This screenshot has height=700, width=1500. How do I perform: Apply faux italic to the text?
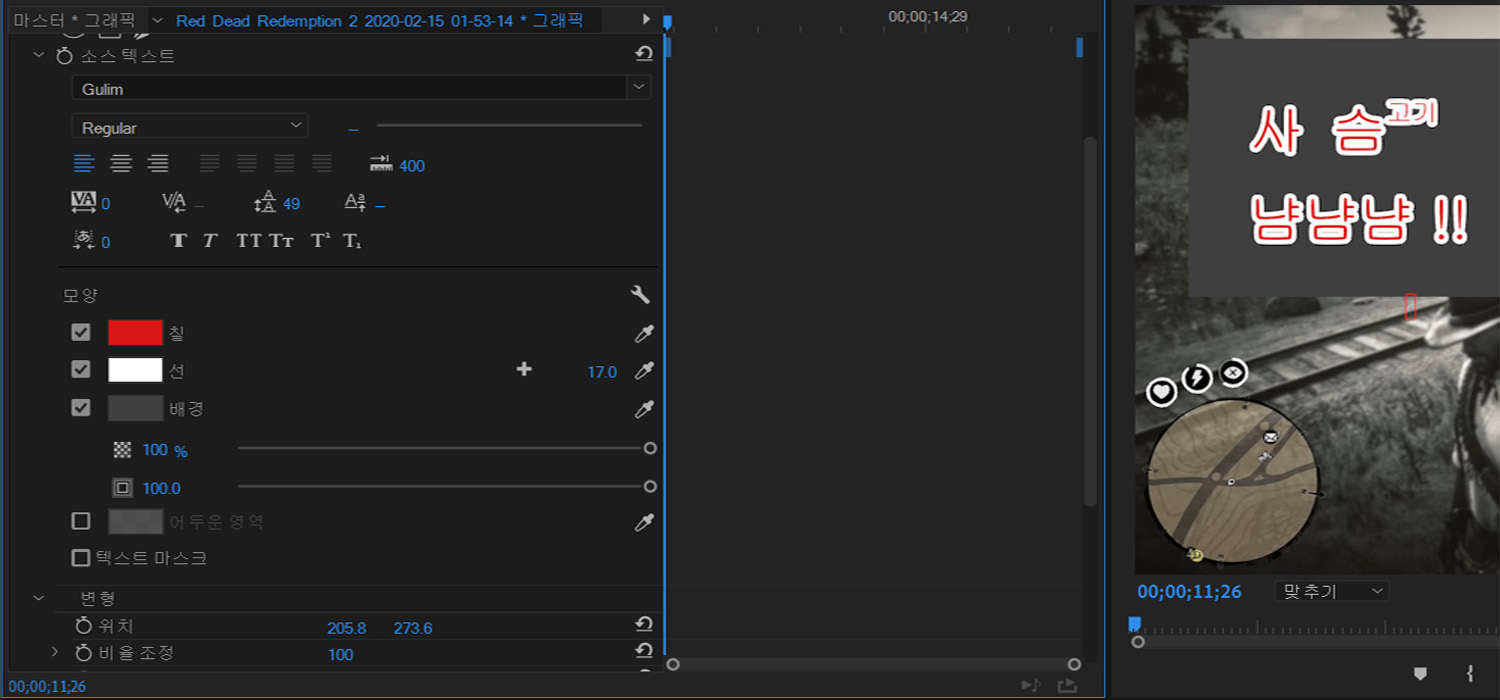tap(210, 241)
